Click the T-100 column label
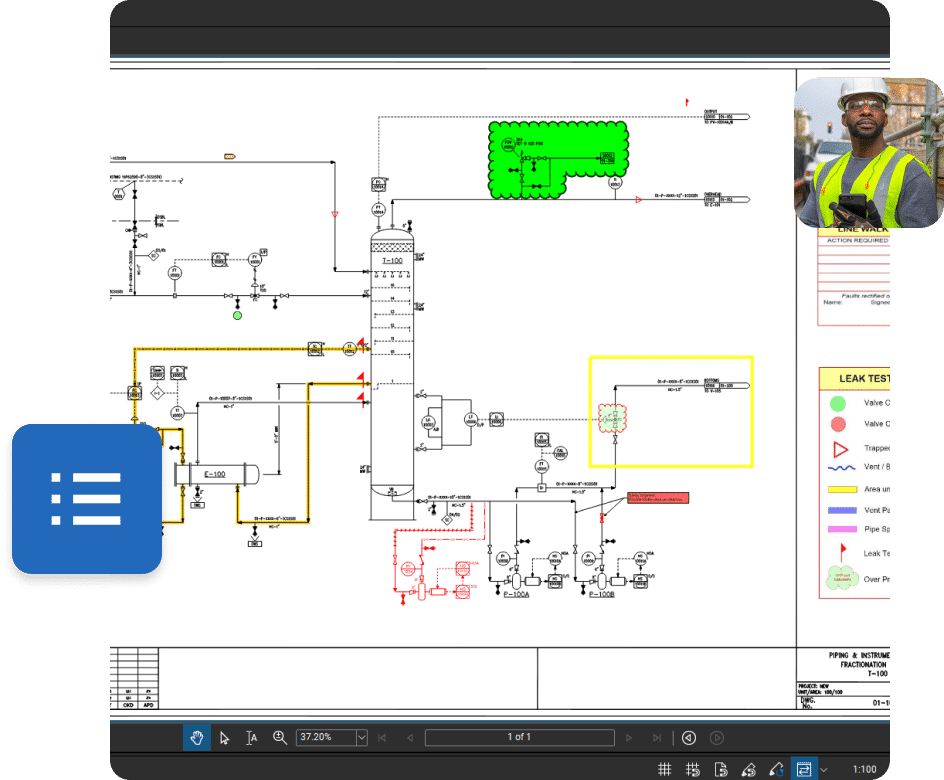 pos(393,261)
